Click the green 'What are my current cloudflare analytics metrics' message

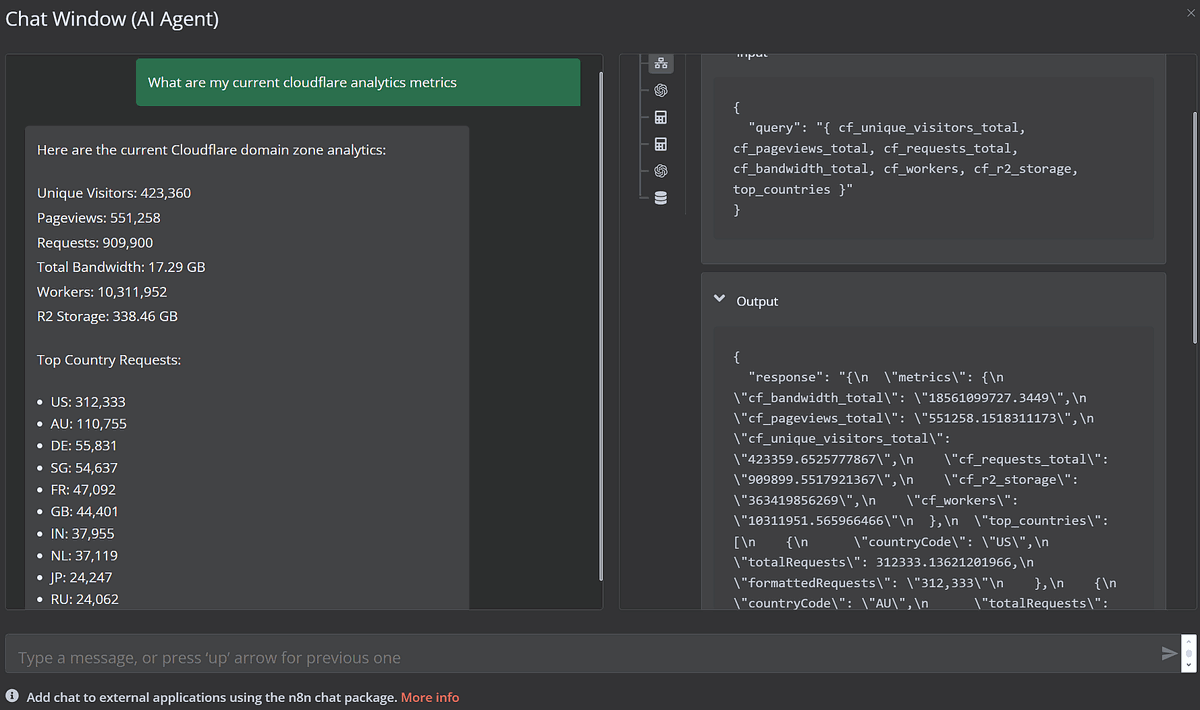(358, 82)
